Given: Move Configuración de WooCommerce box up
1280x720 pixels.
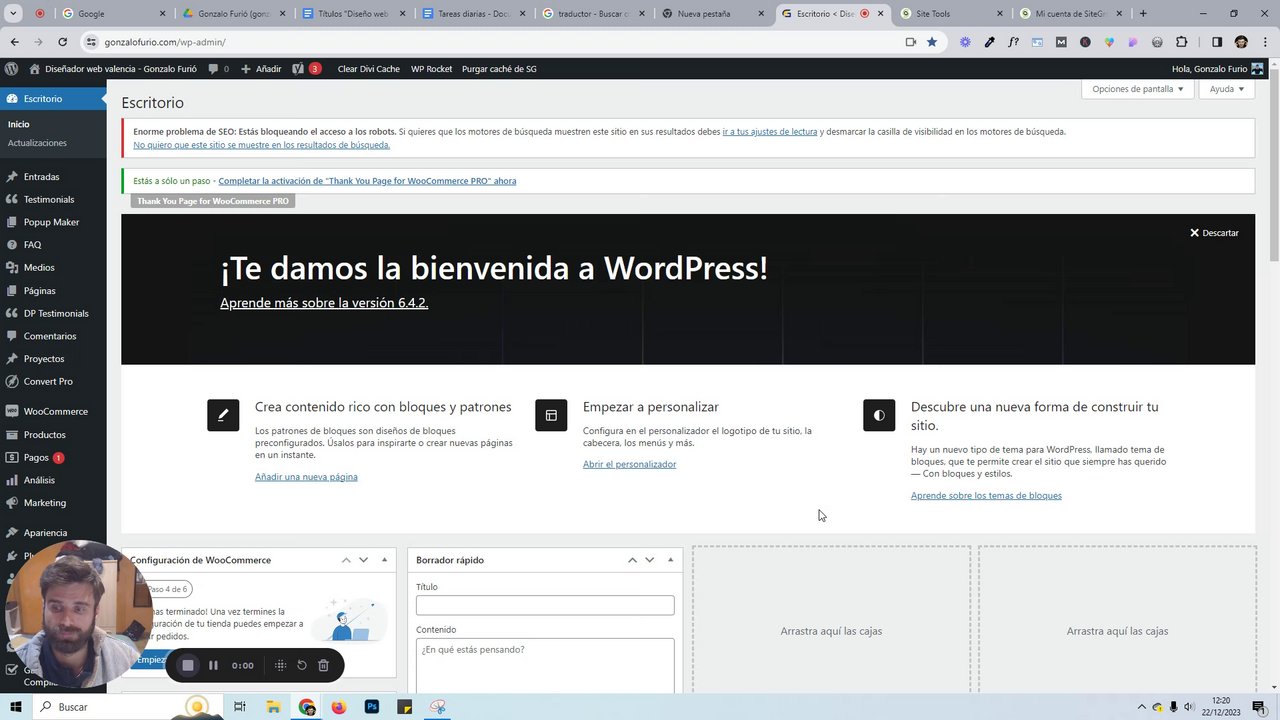Looking at the screenshot, I should click(346, 560).
